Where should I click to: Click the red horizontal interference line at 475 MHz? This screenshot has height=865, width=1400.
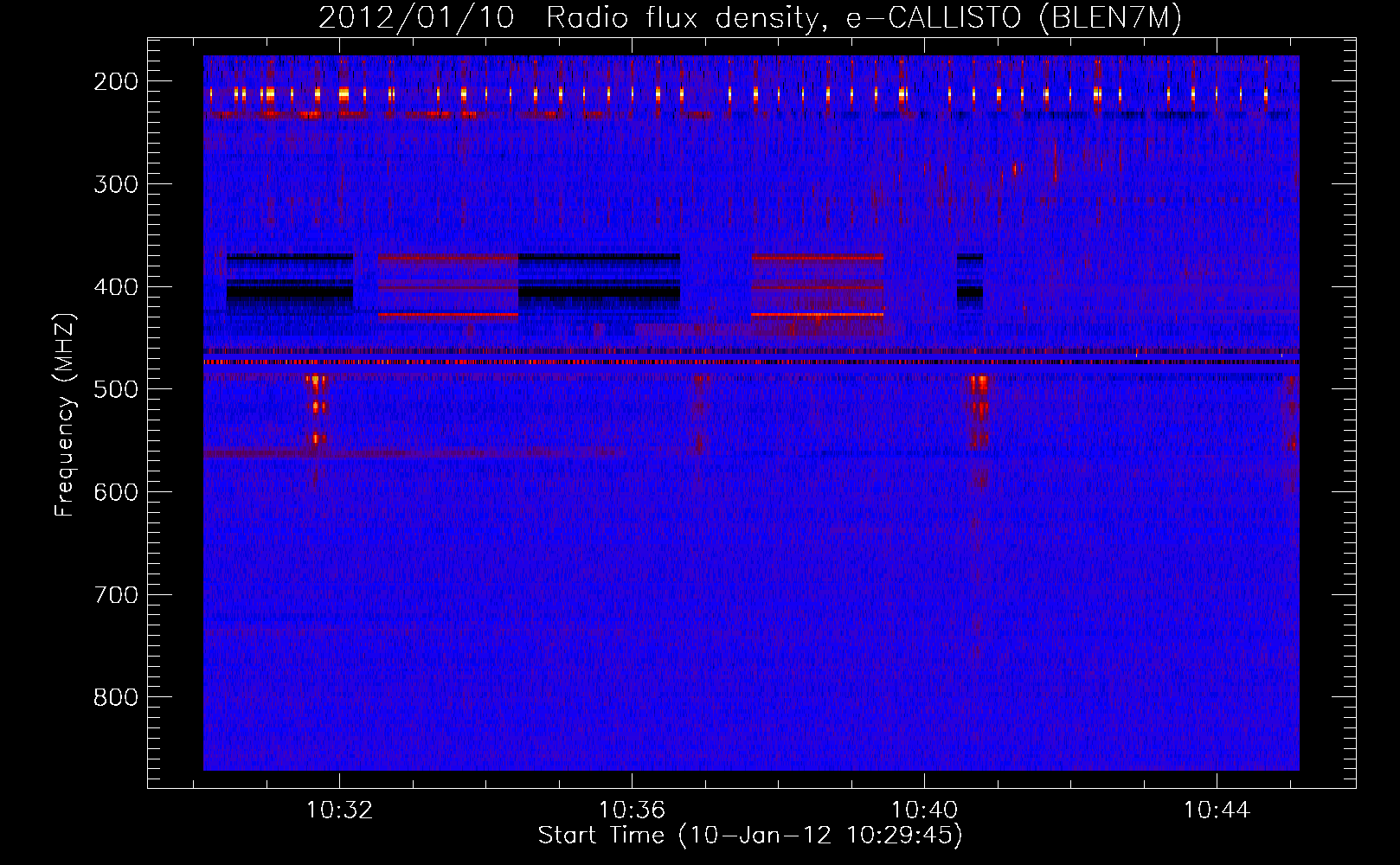(x=751, y=362)
